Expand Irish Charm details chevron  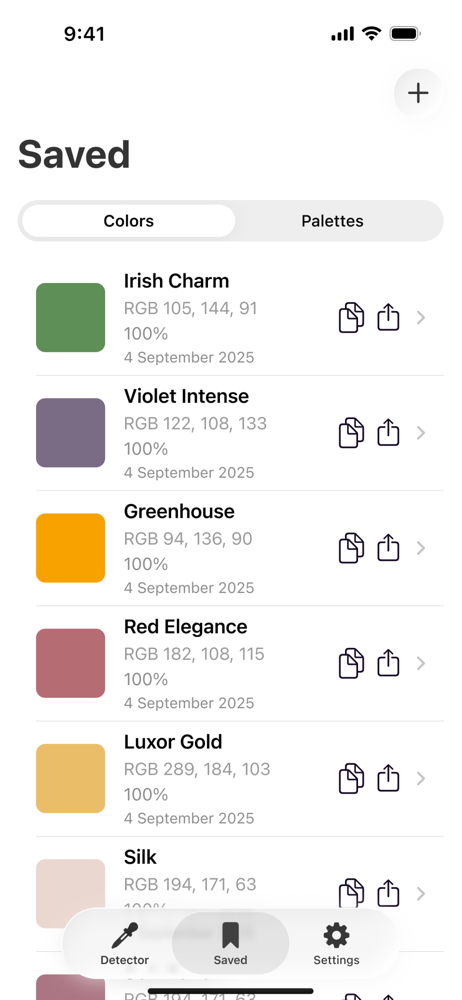[x=421, y=318]
